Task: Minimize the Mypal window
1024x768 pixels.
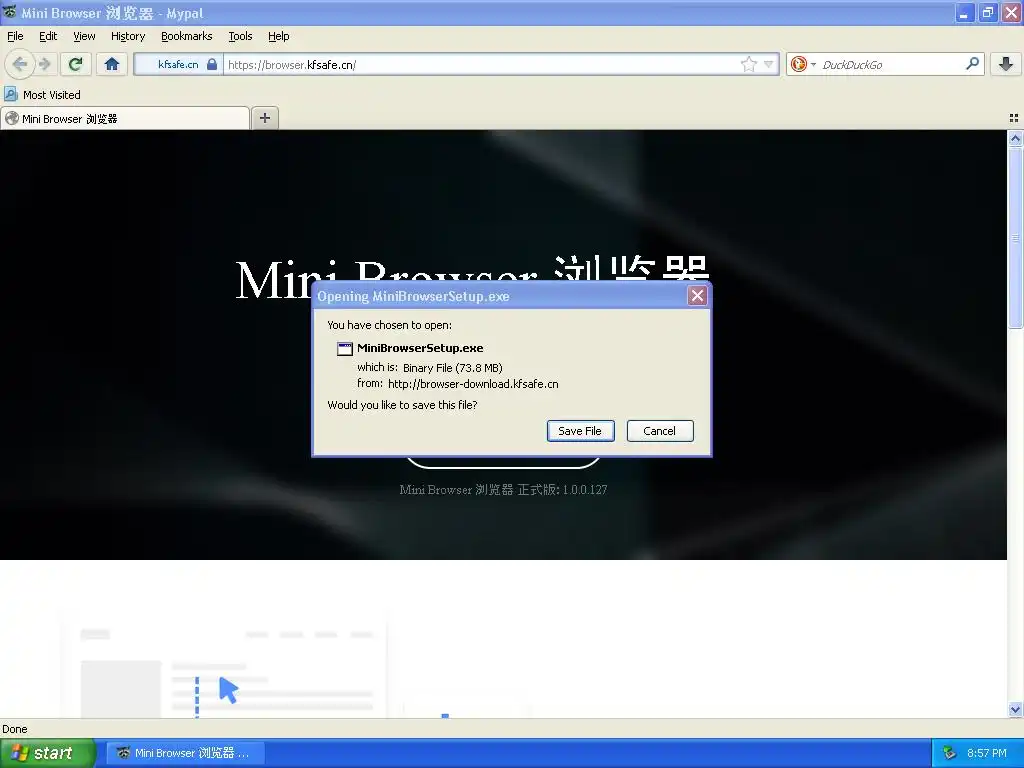Action: [x=964, y=13]
